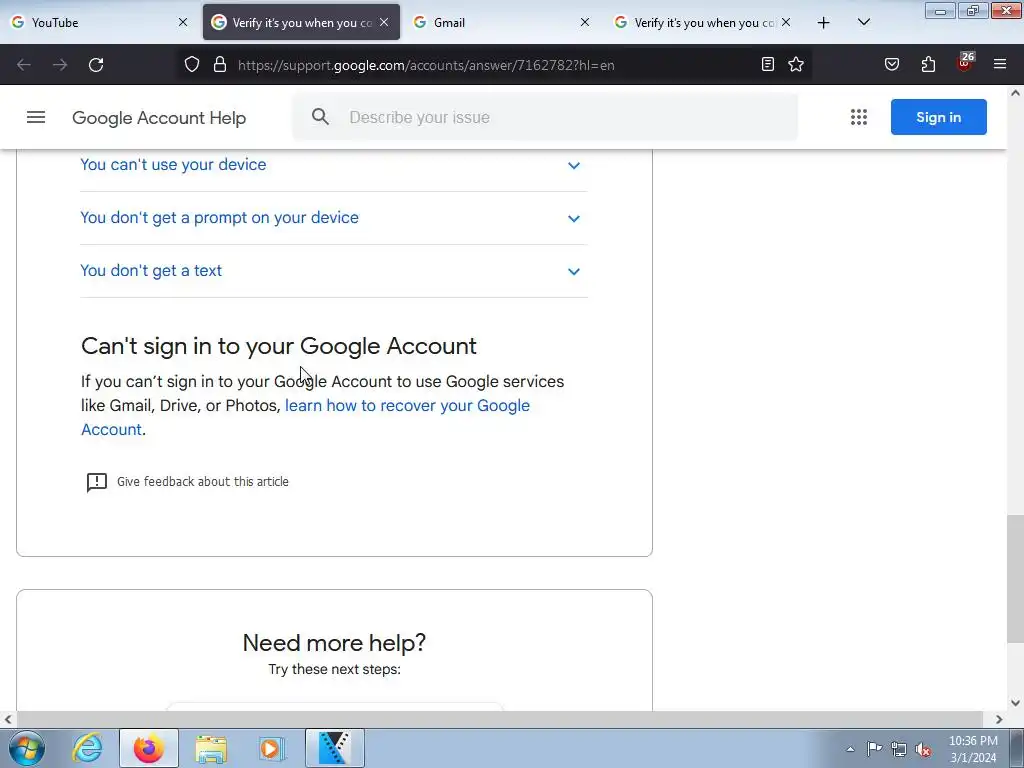Click the Google Account Help title
The height and width of the screenshot is (768, 1024).
tap(159, 118)
